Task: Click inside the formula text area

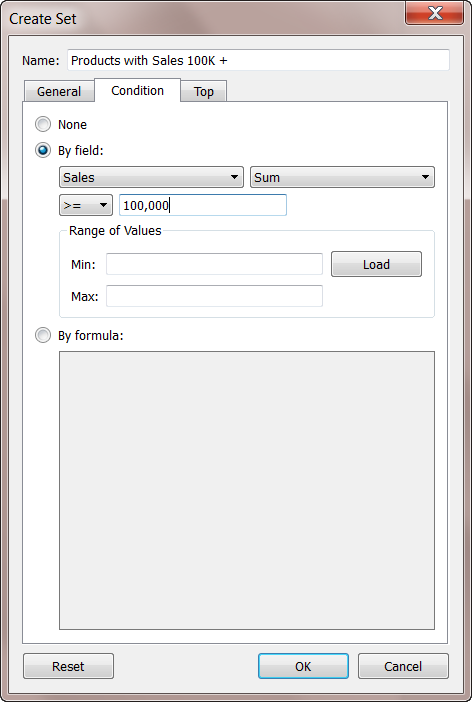Action: tap(247, 490)
